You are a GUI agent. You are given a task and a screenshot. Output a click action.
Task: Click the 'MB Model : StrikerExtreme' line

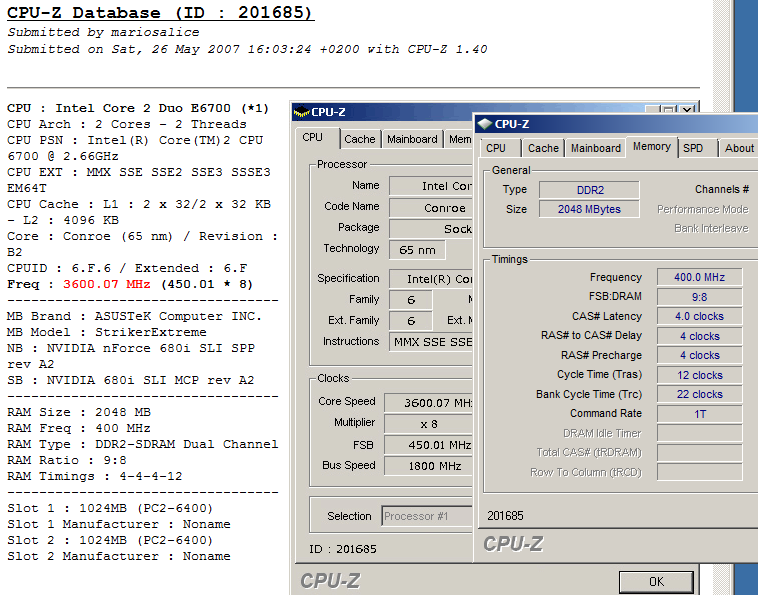tap(106, 333)
